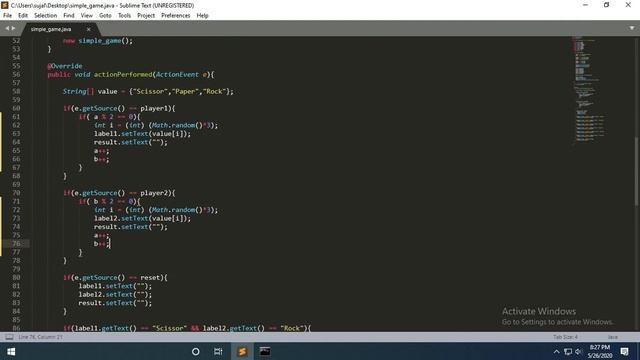Click line number 60 in gutter
Image resolution: width=640 pixels, height=360 pixels.
[16, 108]
